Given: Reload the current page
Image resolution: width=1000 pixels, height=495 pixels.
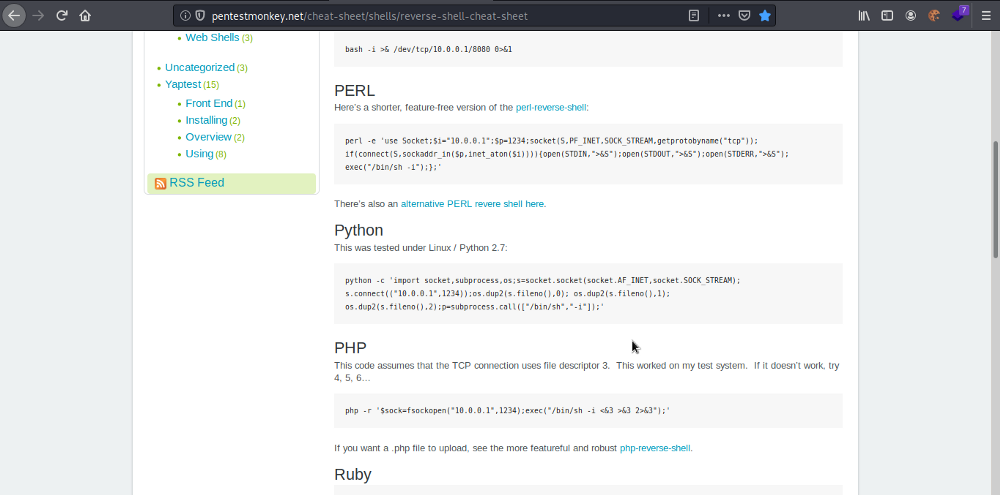Looking at the screenshot, I should click(x=62, y=15).
